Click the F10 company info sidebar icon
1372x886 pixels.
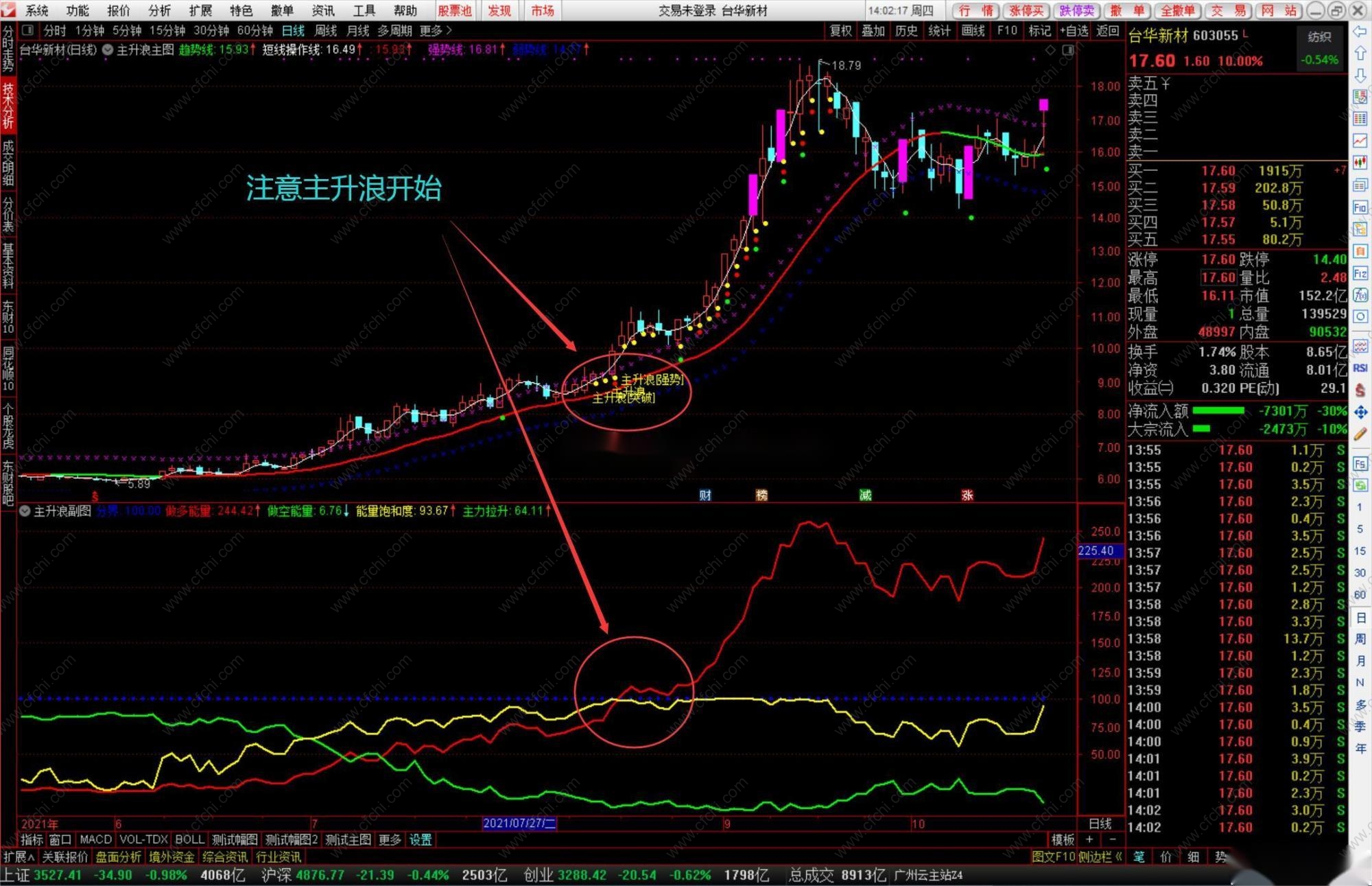[x=1360, y=207]
